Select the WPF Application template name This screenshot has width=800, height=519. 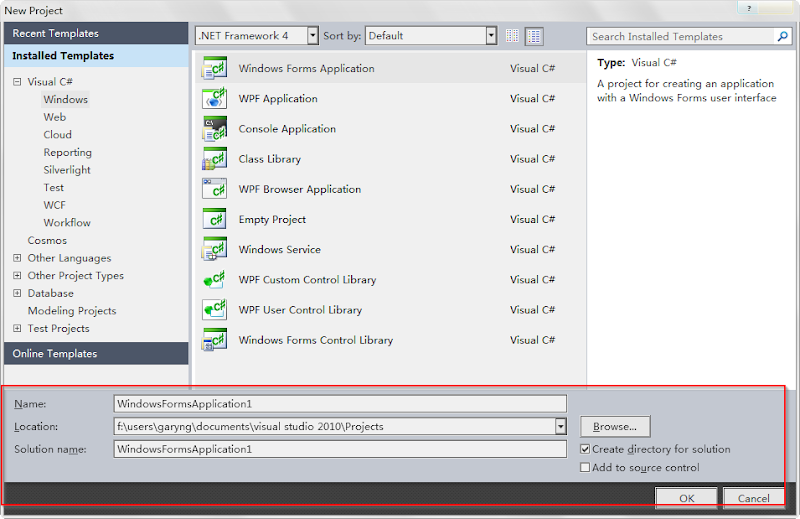pos(278,98)
